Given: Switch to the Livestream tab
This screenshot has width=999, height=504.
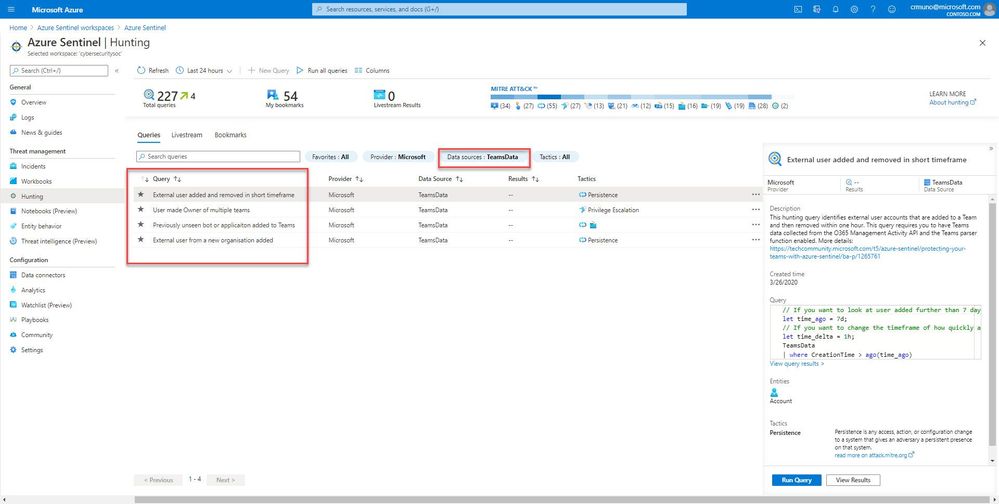Looking at the screenshot, I should pyautogui.click(x=187, y=135).
